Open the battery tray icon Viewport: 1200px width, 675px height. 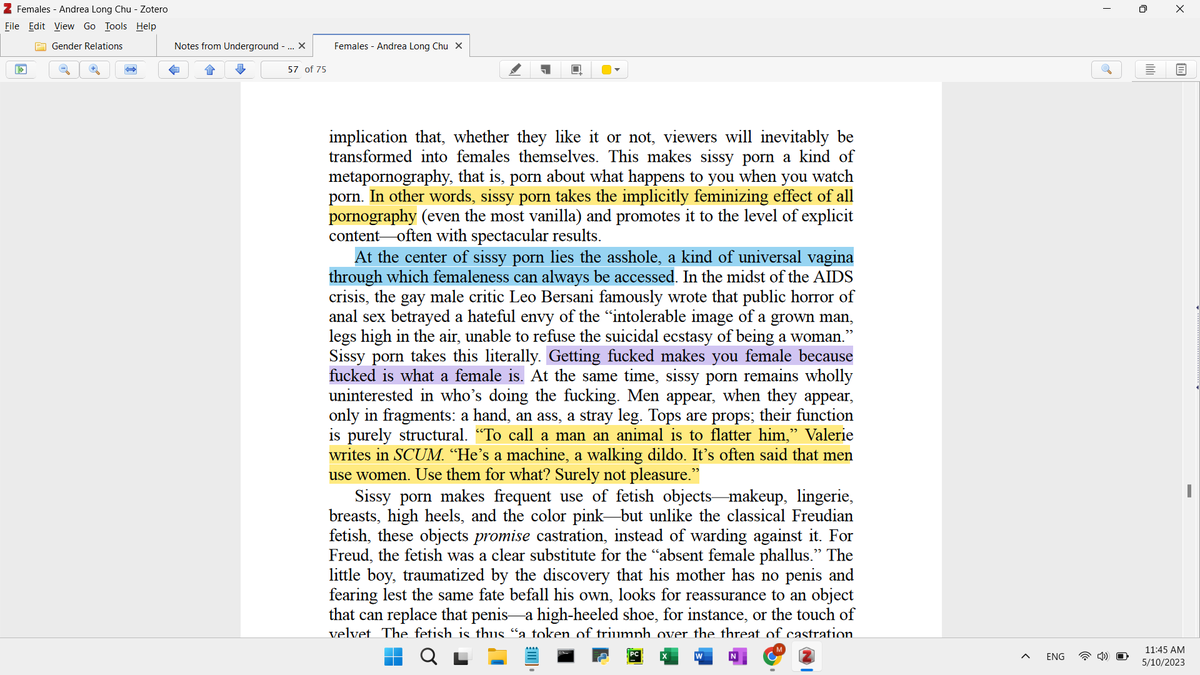tap(1121, 657)
